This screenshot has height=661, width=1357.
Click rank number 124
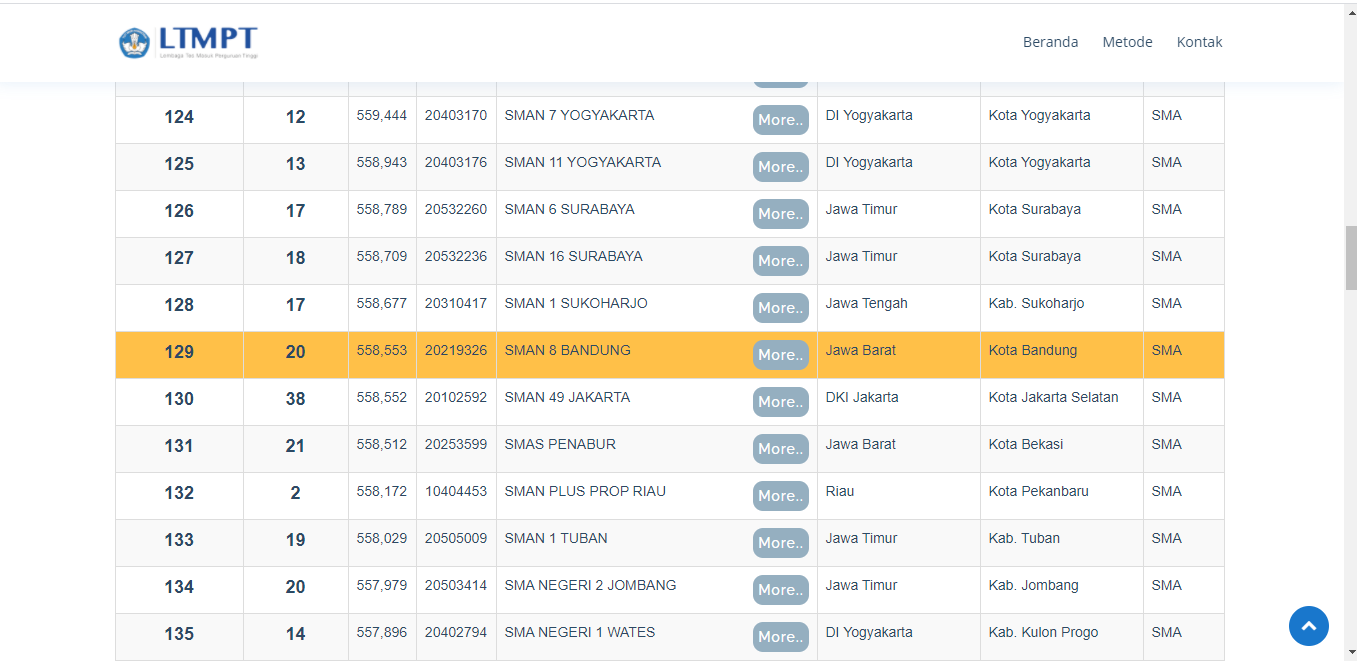[179, 117]
